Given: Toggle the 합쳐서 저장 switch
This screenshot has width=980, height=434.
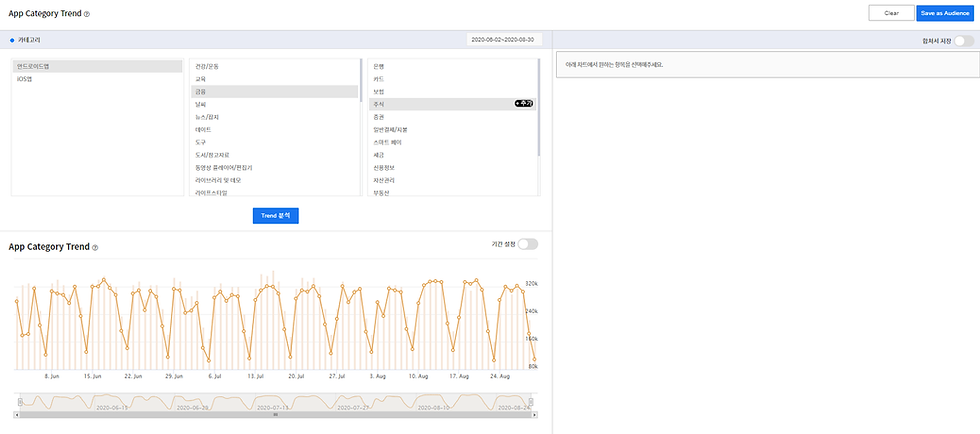Looking at the screenshot, I should [x=964, y=41].
